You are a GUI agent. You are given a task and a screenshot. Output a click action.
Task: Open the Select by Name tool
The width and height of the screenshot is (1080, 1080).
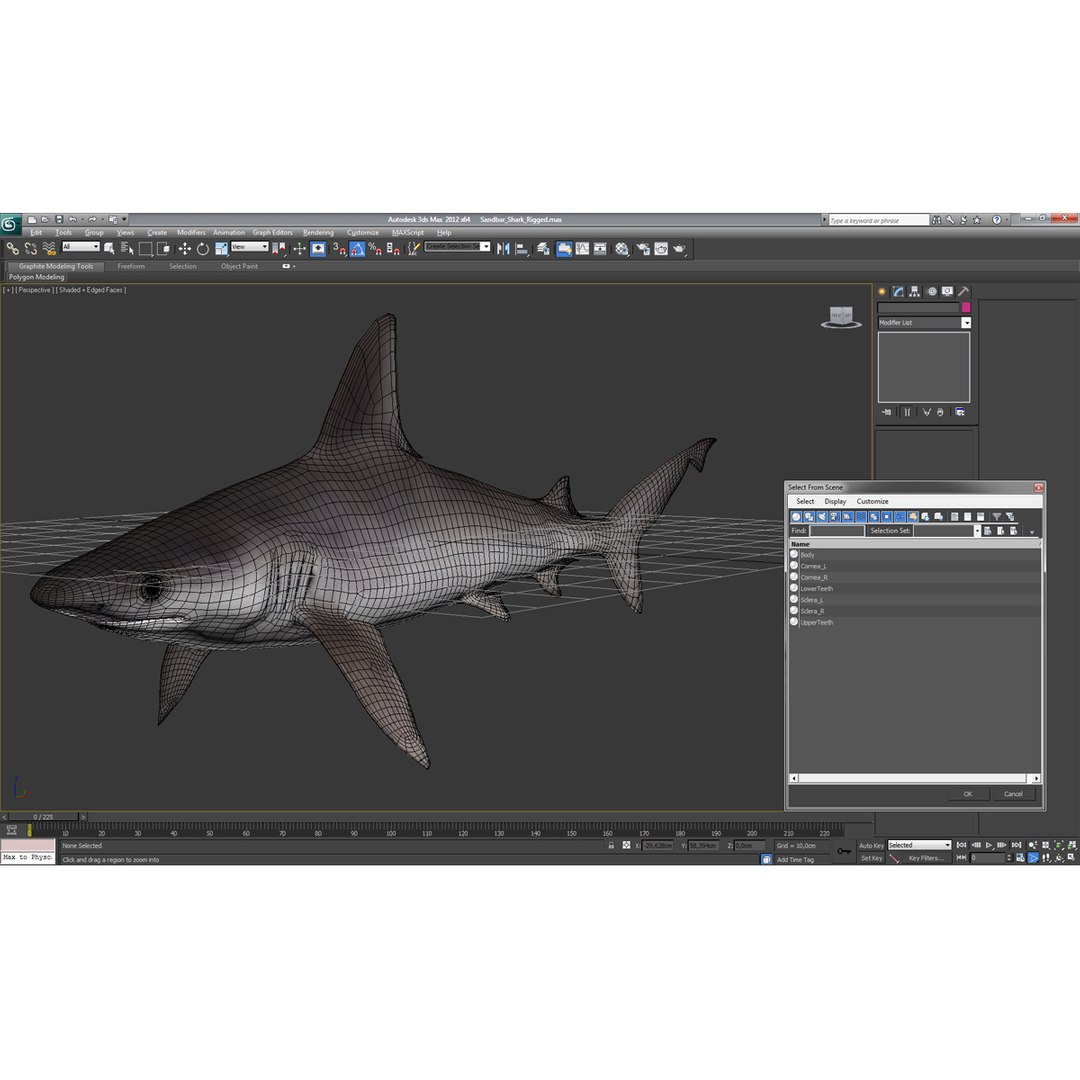coord(127,249)
